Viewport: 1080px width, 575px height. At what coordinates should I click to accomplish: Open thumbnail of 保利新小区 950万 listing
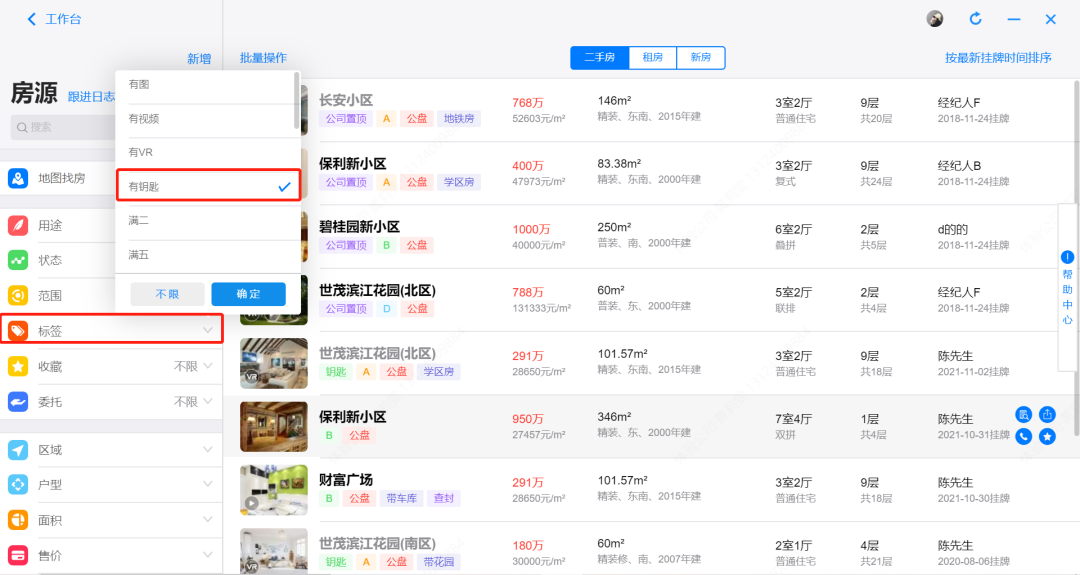[x=274, y=426]
